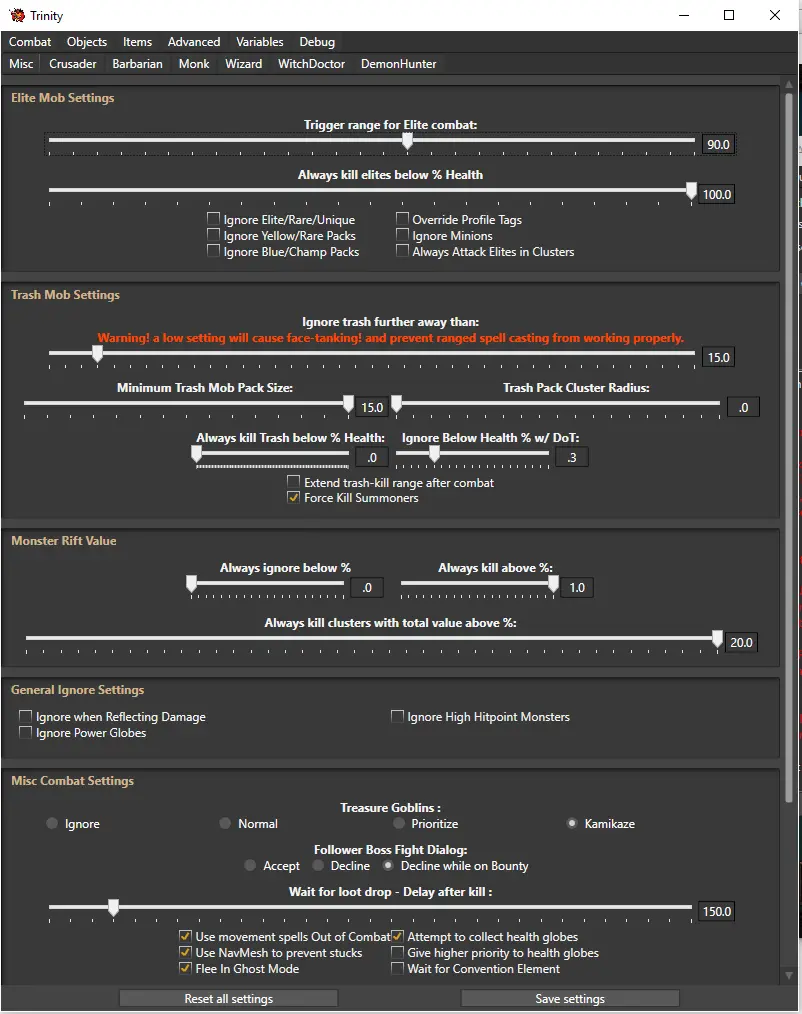Open the Items menu tab

[x=138, y=41]
